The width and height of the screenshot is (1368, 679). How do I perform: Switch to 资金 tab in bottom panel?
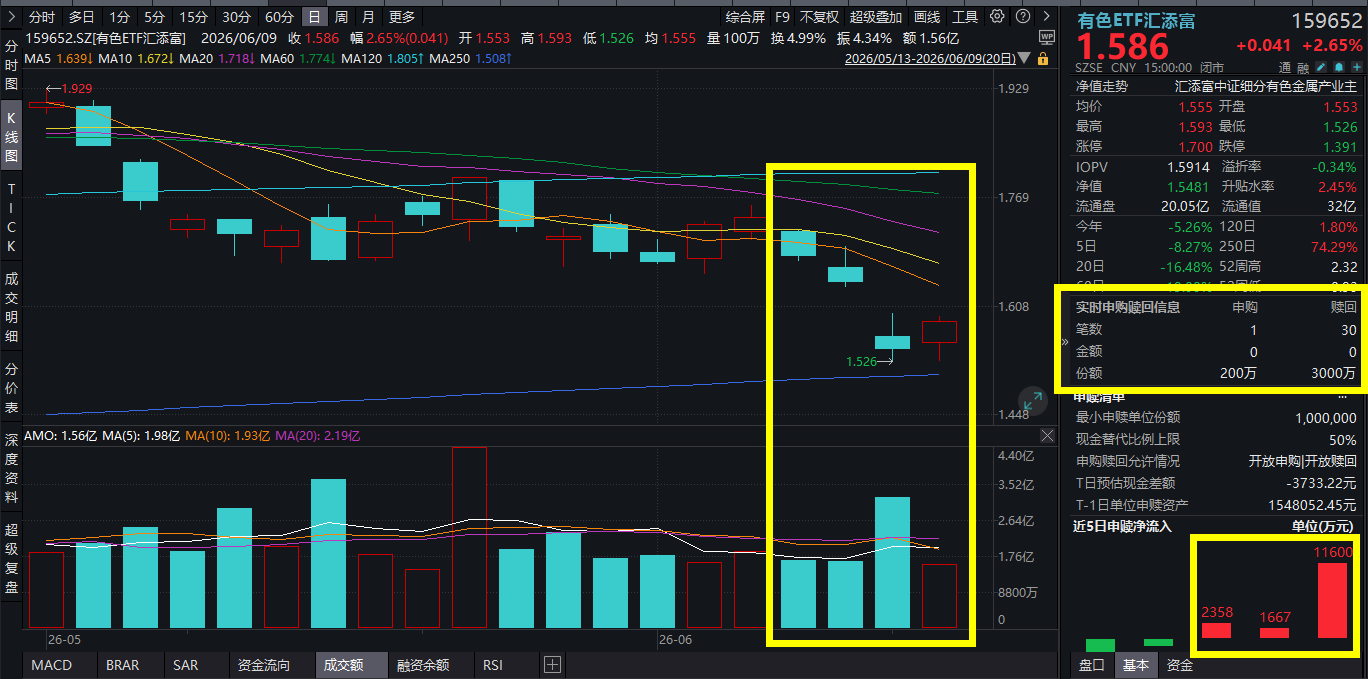point(1180,665)
